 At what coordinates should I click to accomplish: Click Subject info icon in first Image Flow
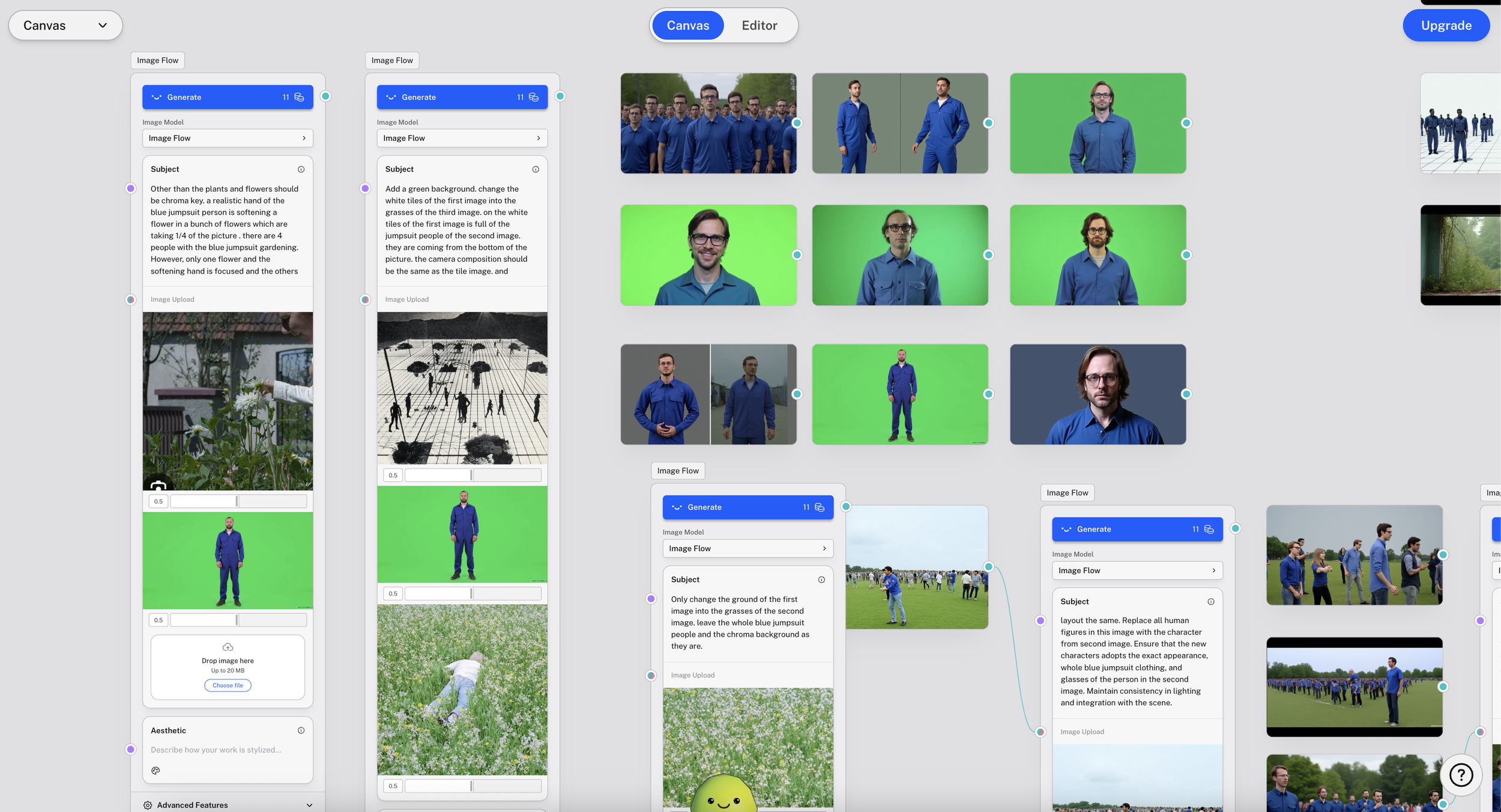point(301,169)
